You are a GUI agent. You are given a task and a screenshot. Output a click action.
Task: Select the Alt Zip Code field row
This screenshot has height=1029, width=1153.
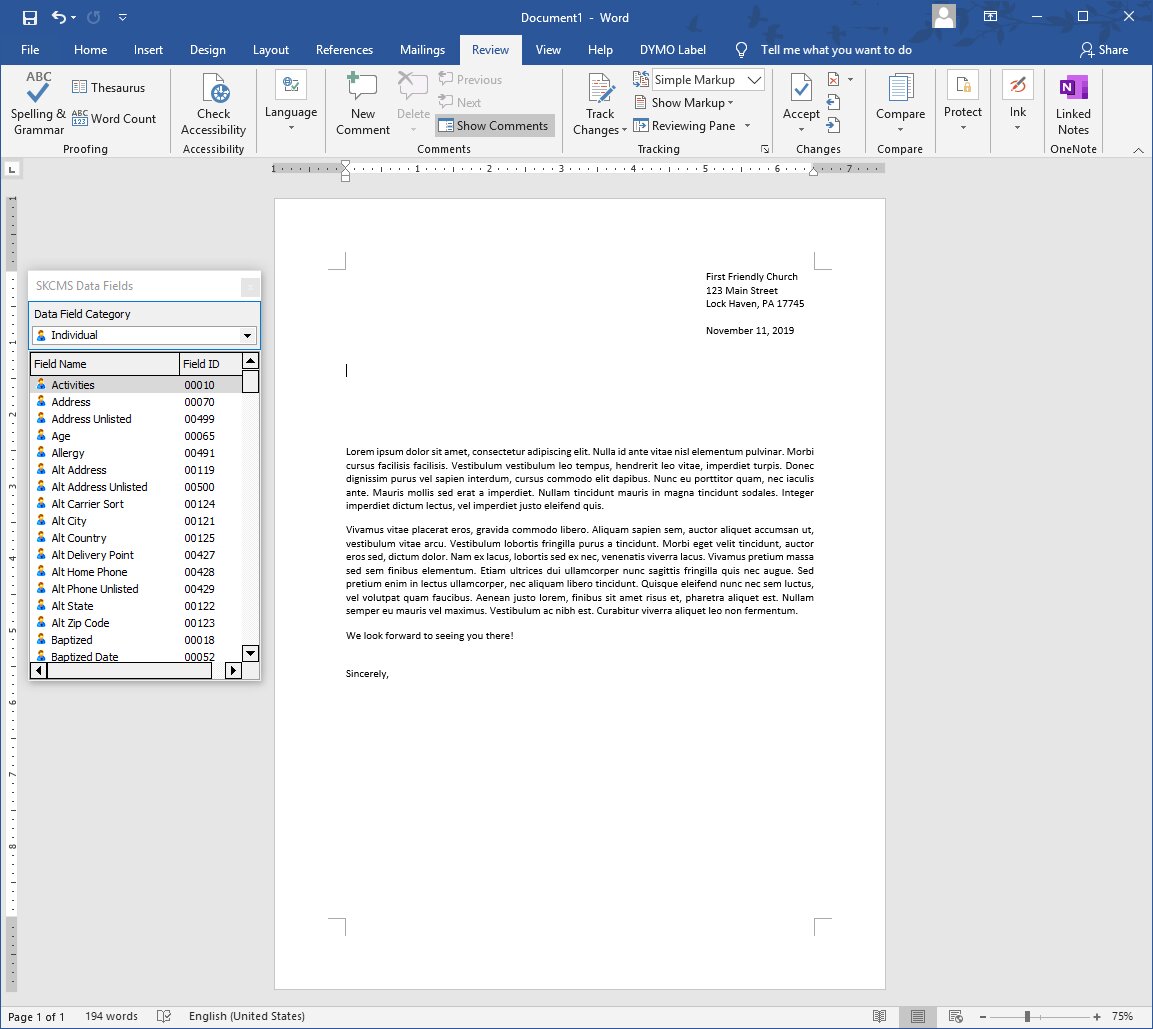pyautogui.click(x=80, y=623)
